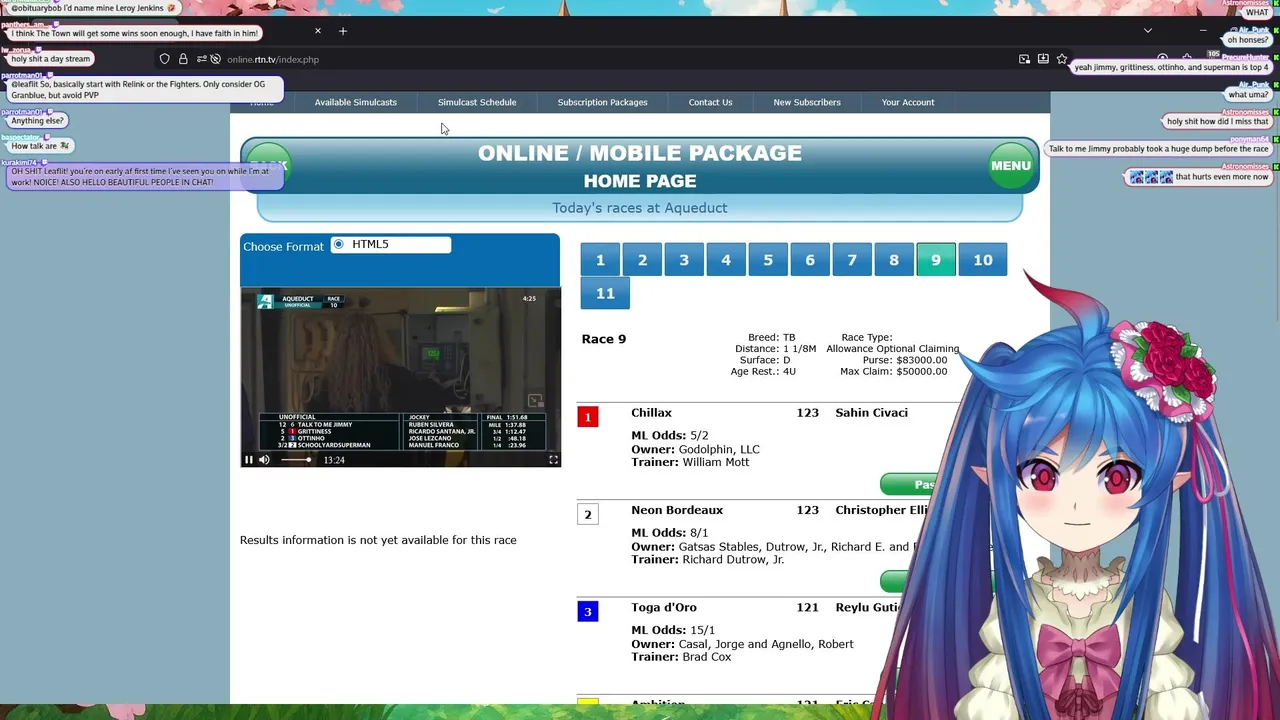
Task: Click the site lock icon in address bar
Action: coord(183,59)
